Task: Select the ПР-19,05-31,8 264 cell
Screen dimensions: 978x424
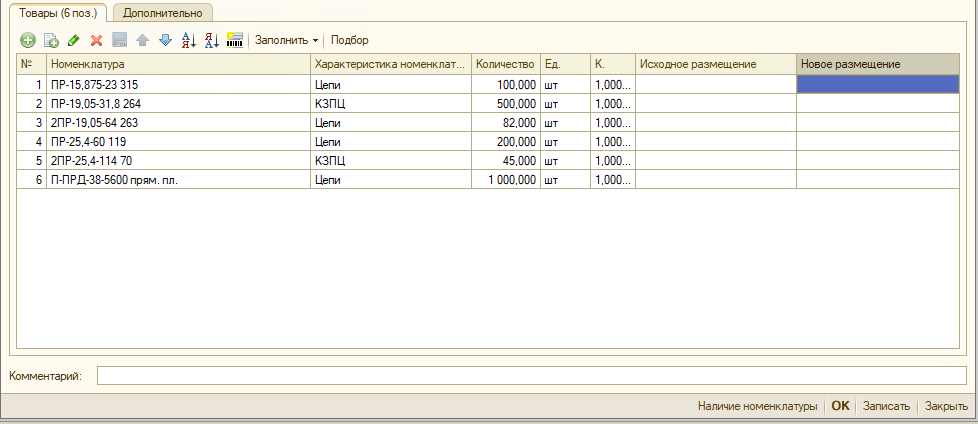Action: (x=178, y=104)
